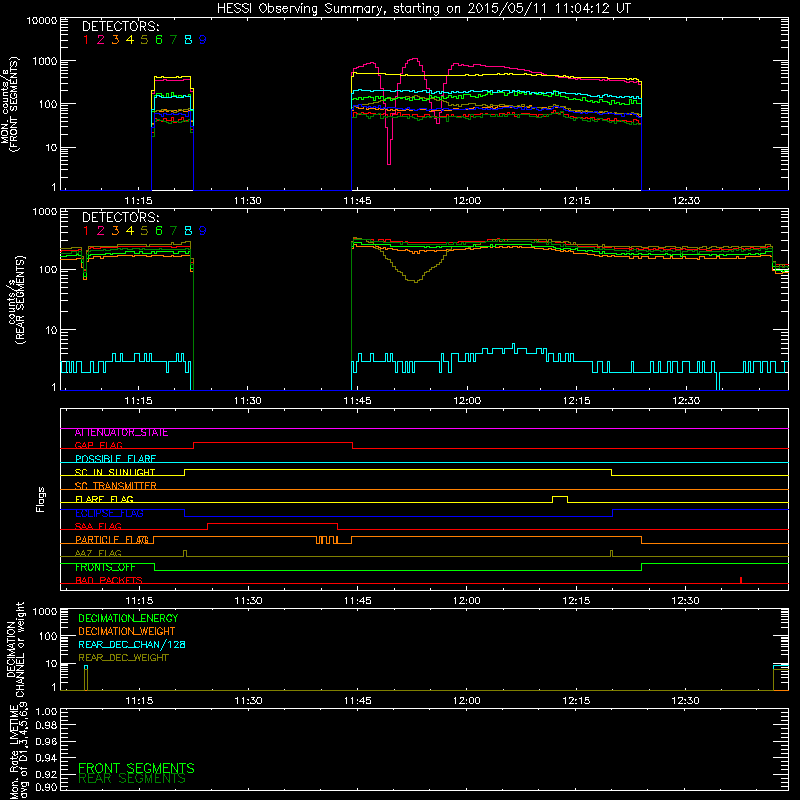
Task: Select red detector "1" in front segments legend
Action: click(x=86, y=40)
